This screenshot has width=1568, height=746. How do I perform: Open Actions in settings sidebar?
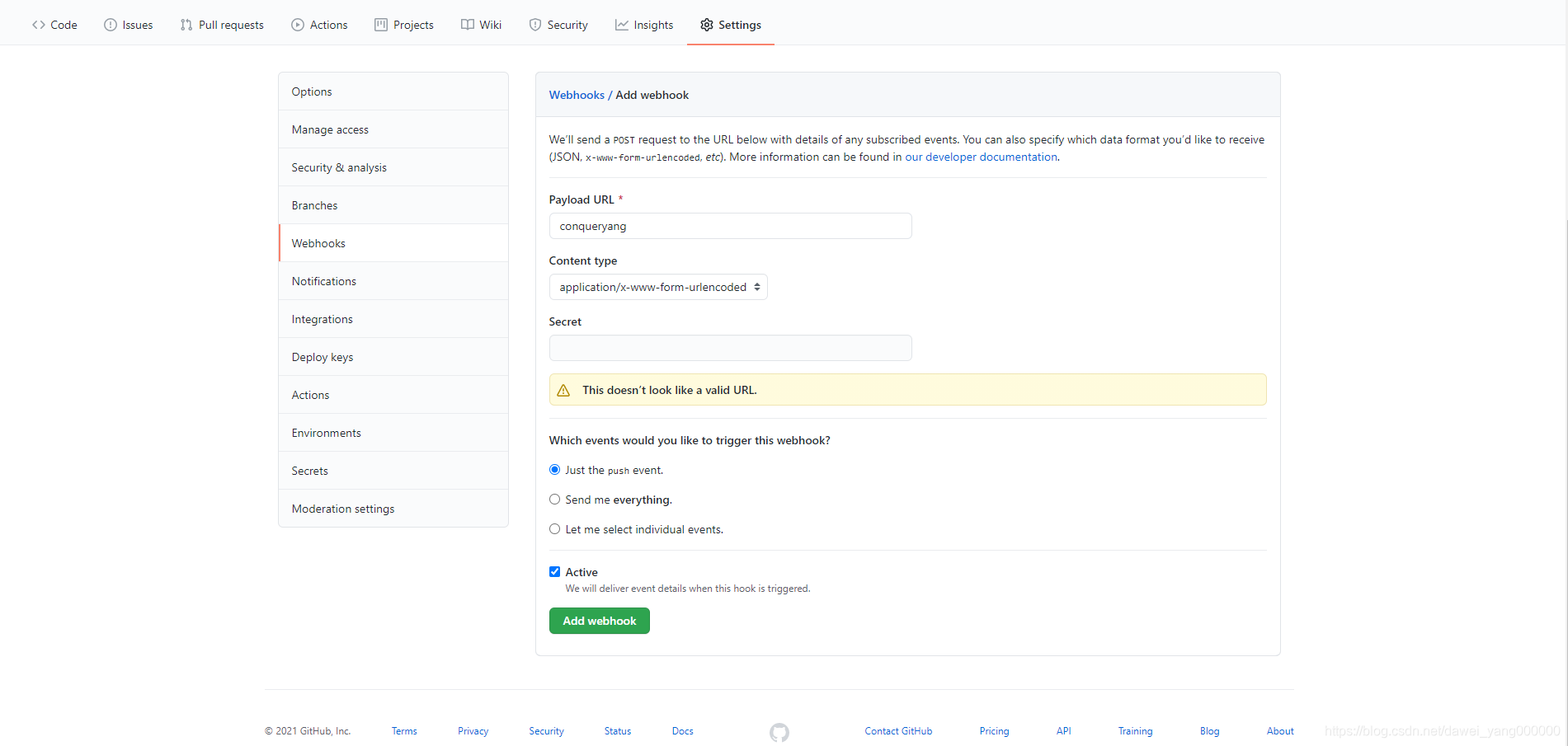[x=393, y=395]
